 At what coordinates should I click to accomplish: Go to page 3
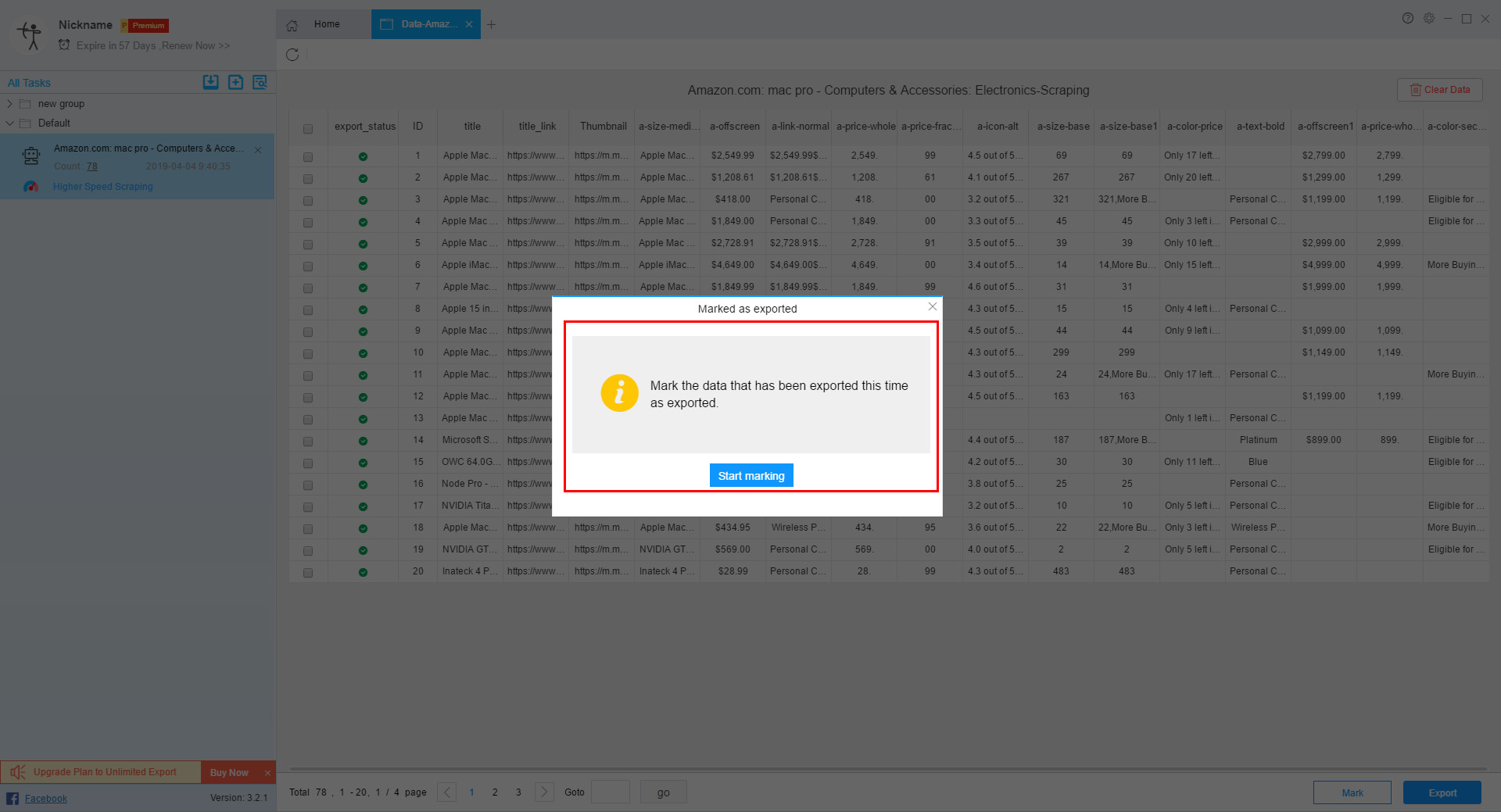click(518, 792)
